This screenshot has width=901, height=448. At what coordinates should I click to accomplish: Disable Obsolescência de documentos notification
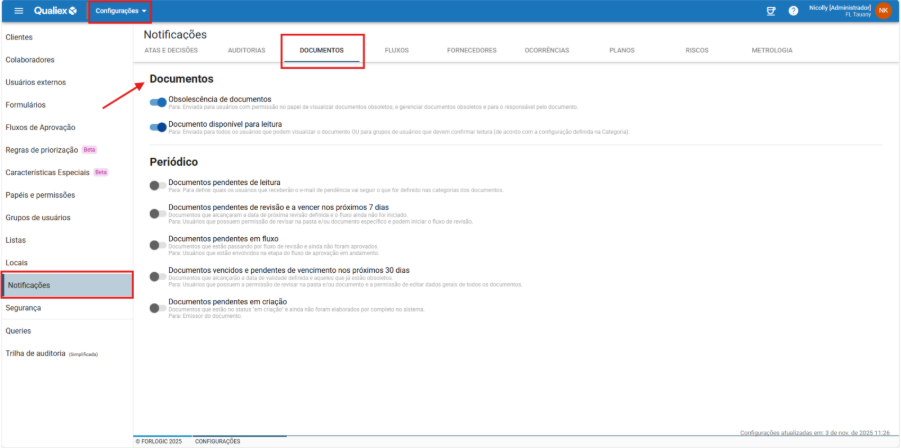click(158, 102)
